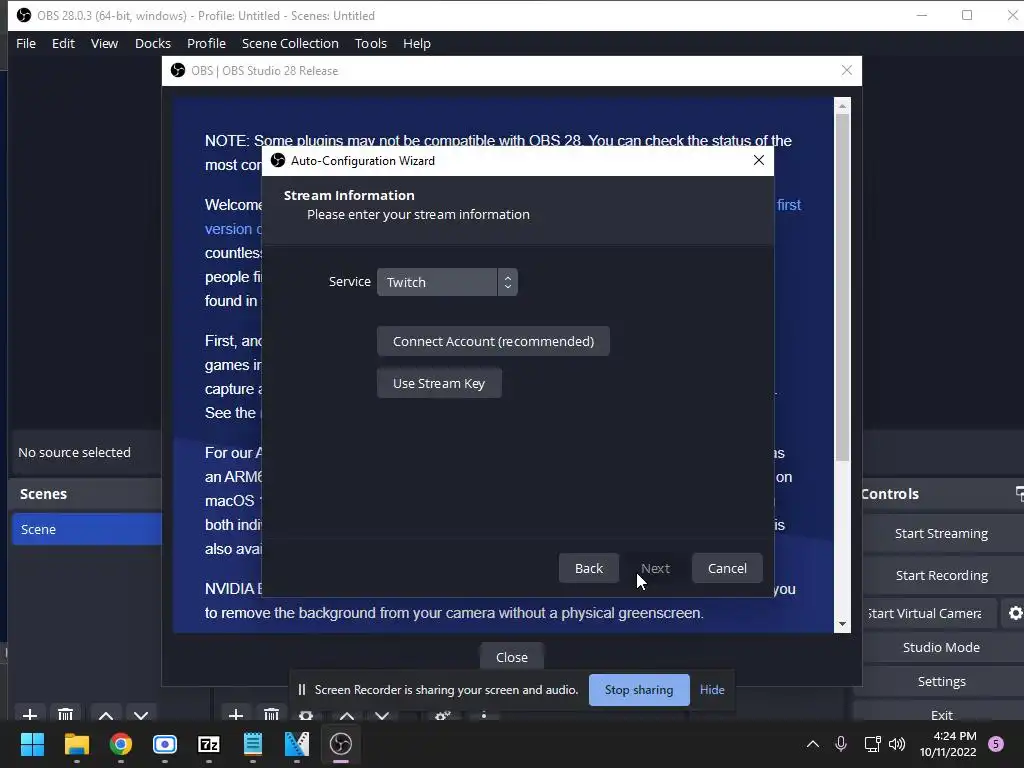Open the View menu
The image size is (1024, 768).
104,44
